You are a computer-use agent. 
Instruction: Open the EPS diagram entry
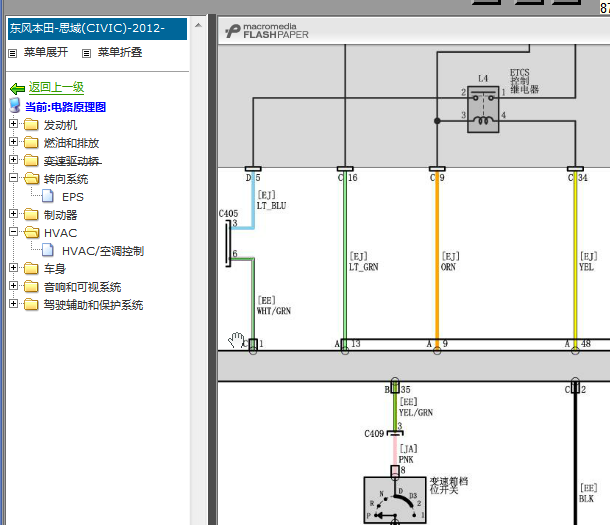(x=73, y=197)
